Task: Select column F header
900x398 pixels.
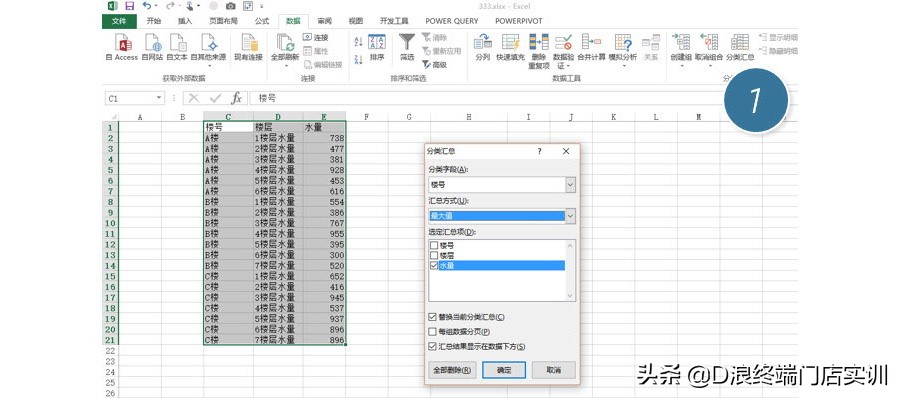Action: point(367,117)
